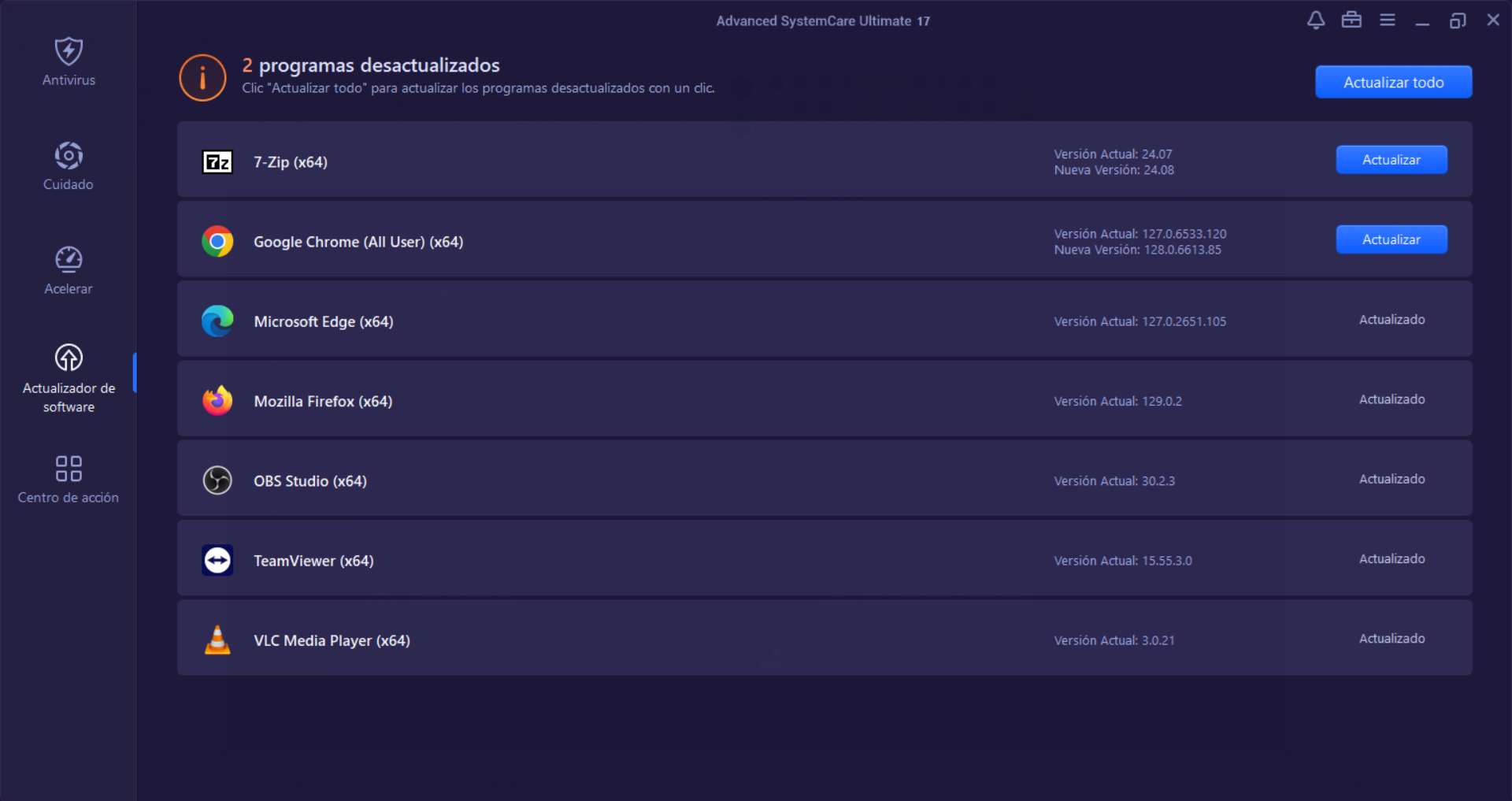
Task: Update 7-Zip with Actualizar button
Action: (x=1392, y=160)
